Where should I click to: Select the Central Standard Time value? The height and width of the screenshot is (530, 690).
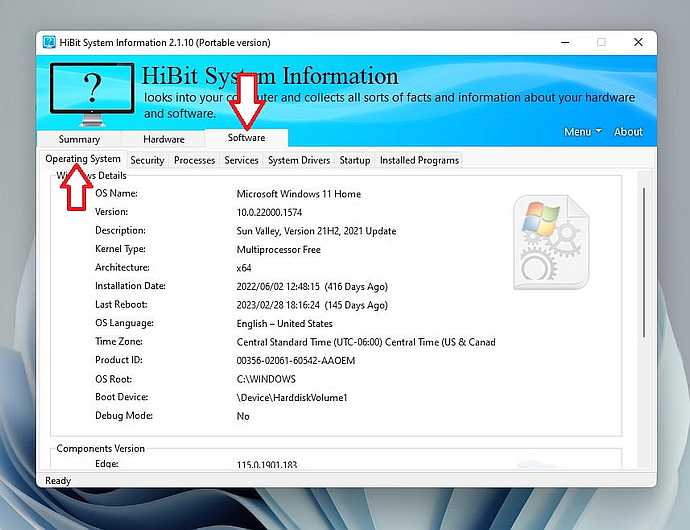point(366,342)
